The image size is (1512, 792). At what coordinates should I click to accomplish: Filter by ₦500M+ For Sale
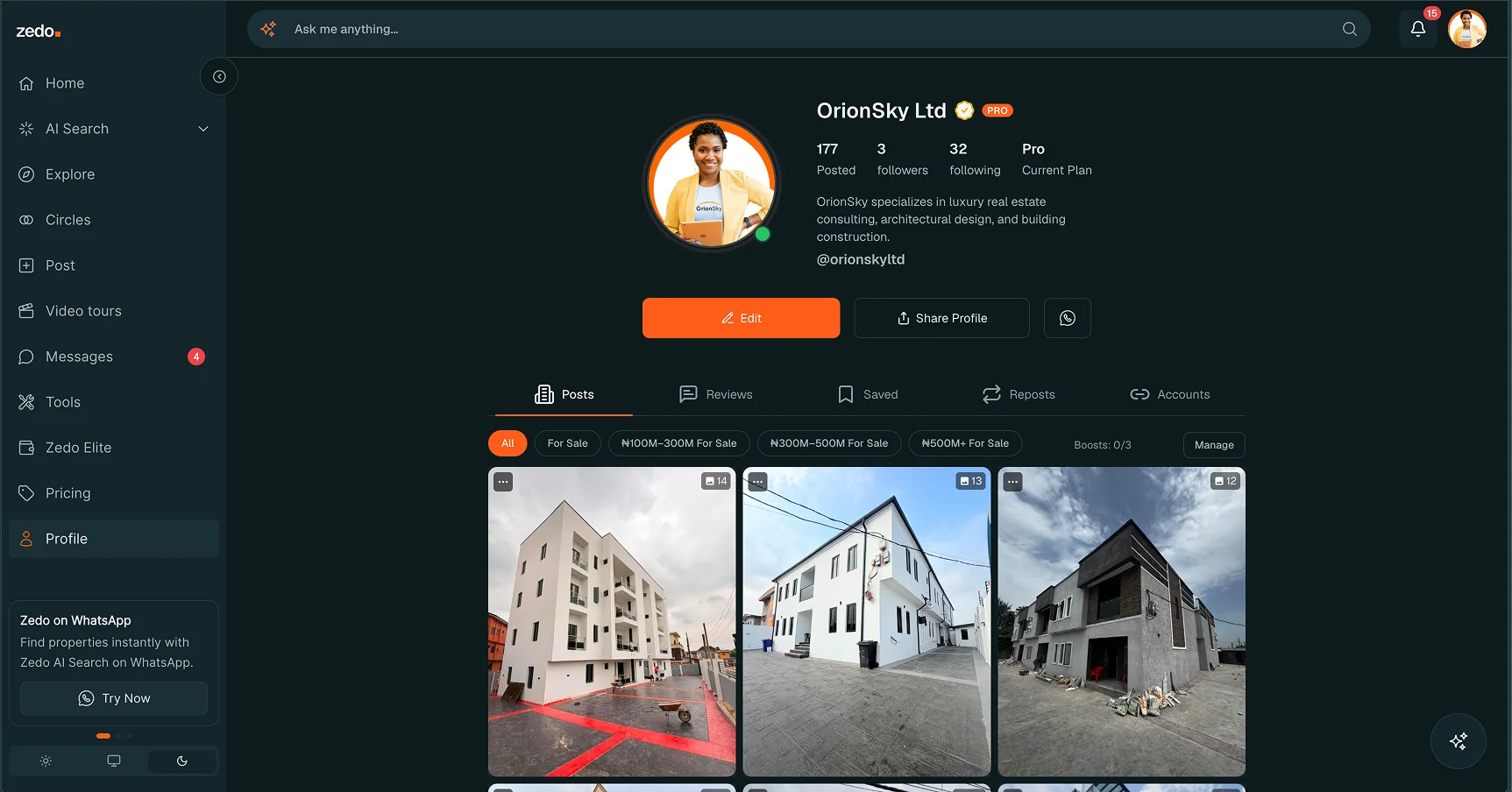click(965, 443)
